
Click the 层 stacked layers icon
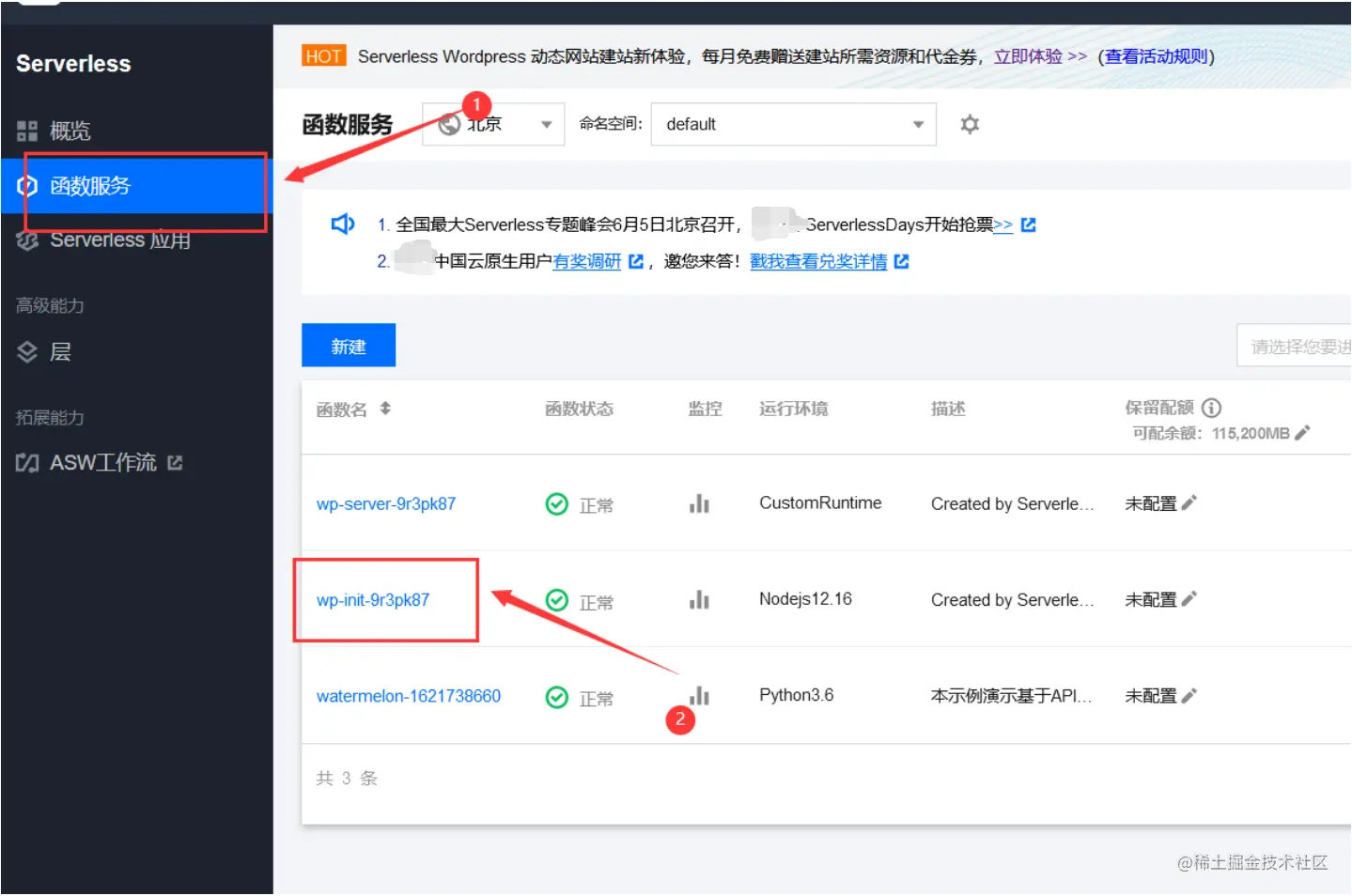[27, 352]
